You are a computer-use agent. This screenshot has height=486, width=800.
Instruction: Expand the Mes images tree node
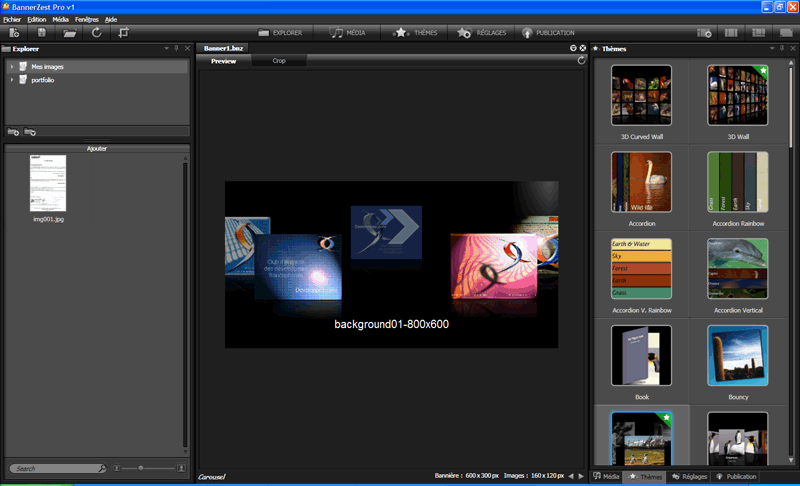[11, 67]
